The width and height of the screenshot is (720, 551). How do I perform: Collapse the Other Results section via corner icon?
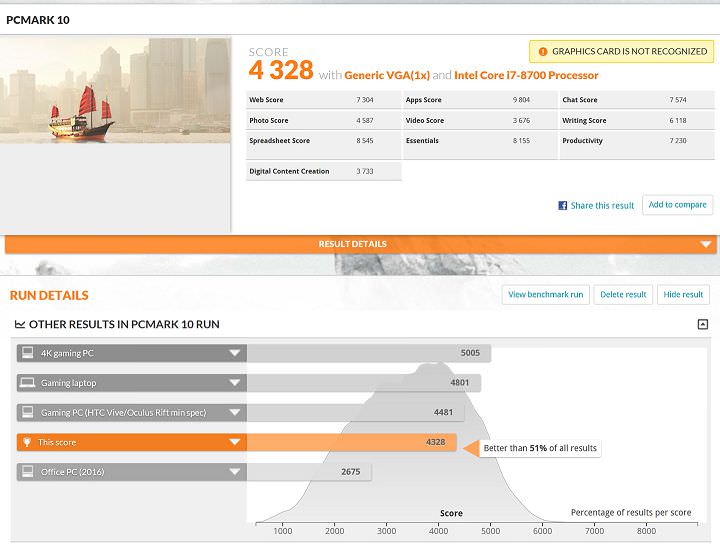coord(703,324)
